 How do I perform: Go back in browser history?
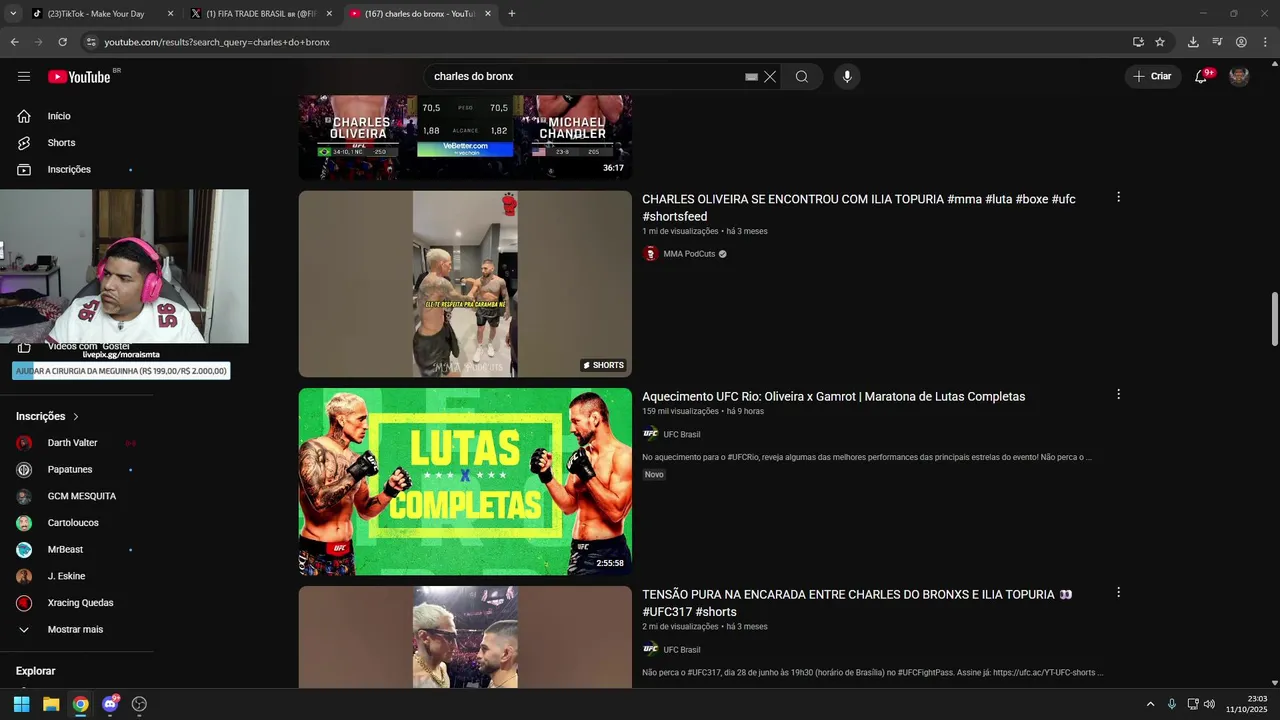[15, 42]
